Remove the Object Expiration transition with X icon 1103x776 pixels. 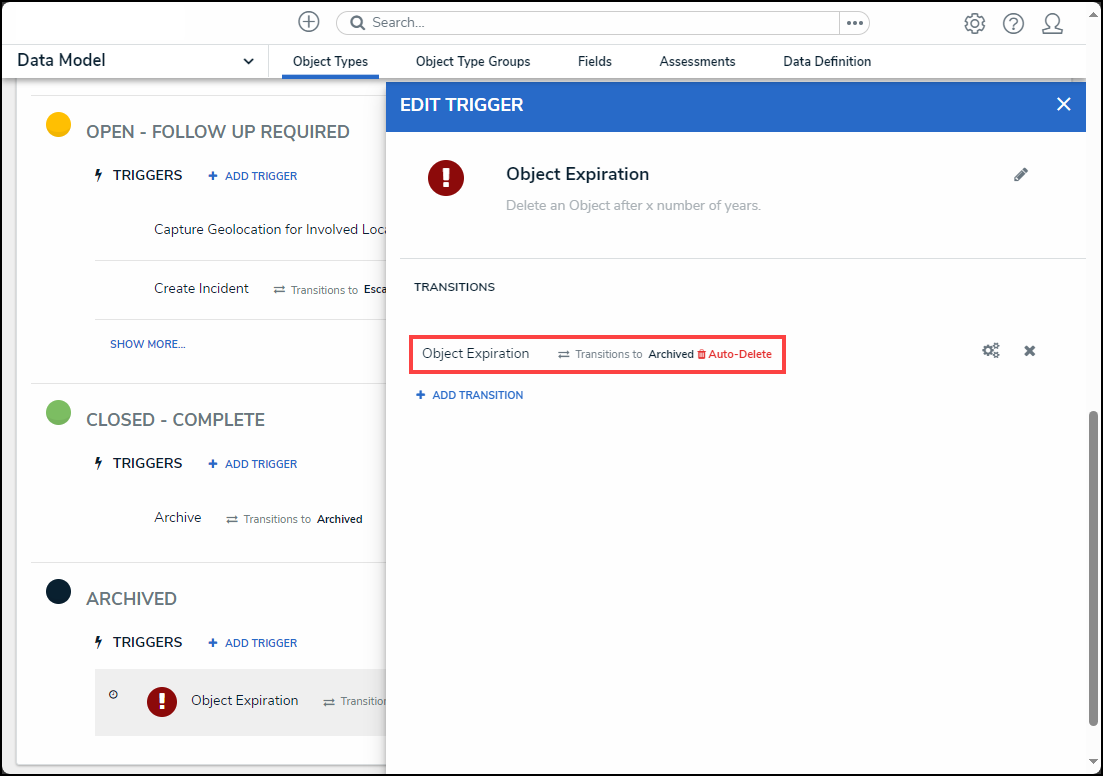click(x=1029, y=351)
